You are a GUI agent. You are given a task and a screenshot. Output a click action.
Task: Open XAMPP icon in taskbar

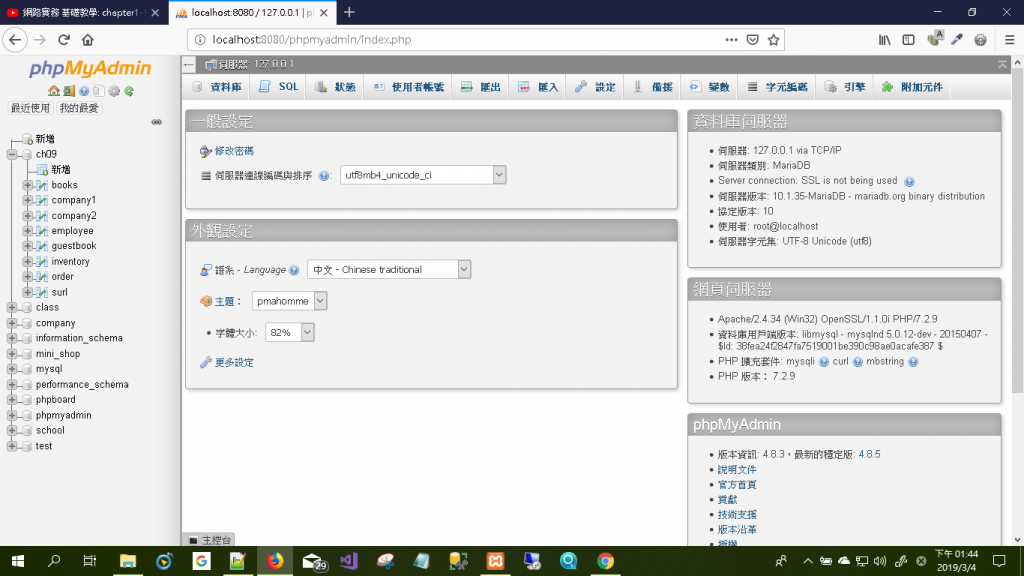pyautogui.click(x=496, y=561)
